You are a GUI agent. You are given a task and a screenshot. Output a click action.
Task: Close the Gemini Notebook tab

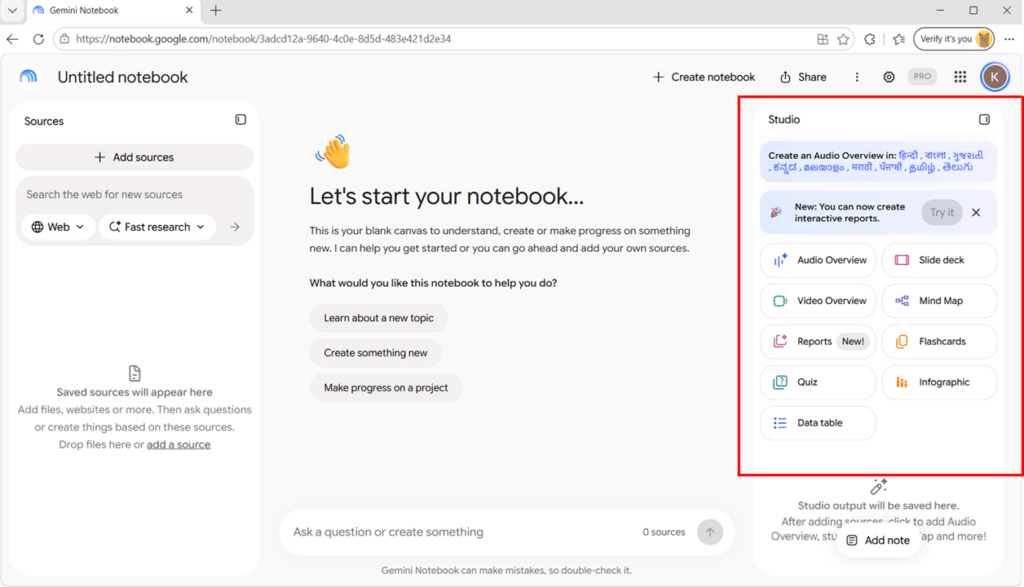[x=189, y=10]
